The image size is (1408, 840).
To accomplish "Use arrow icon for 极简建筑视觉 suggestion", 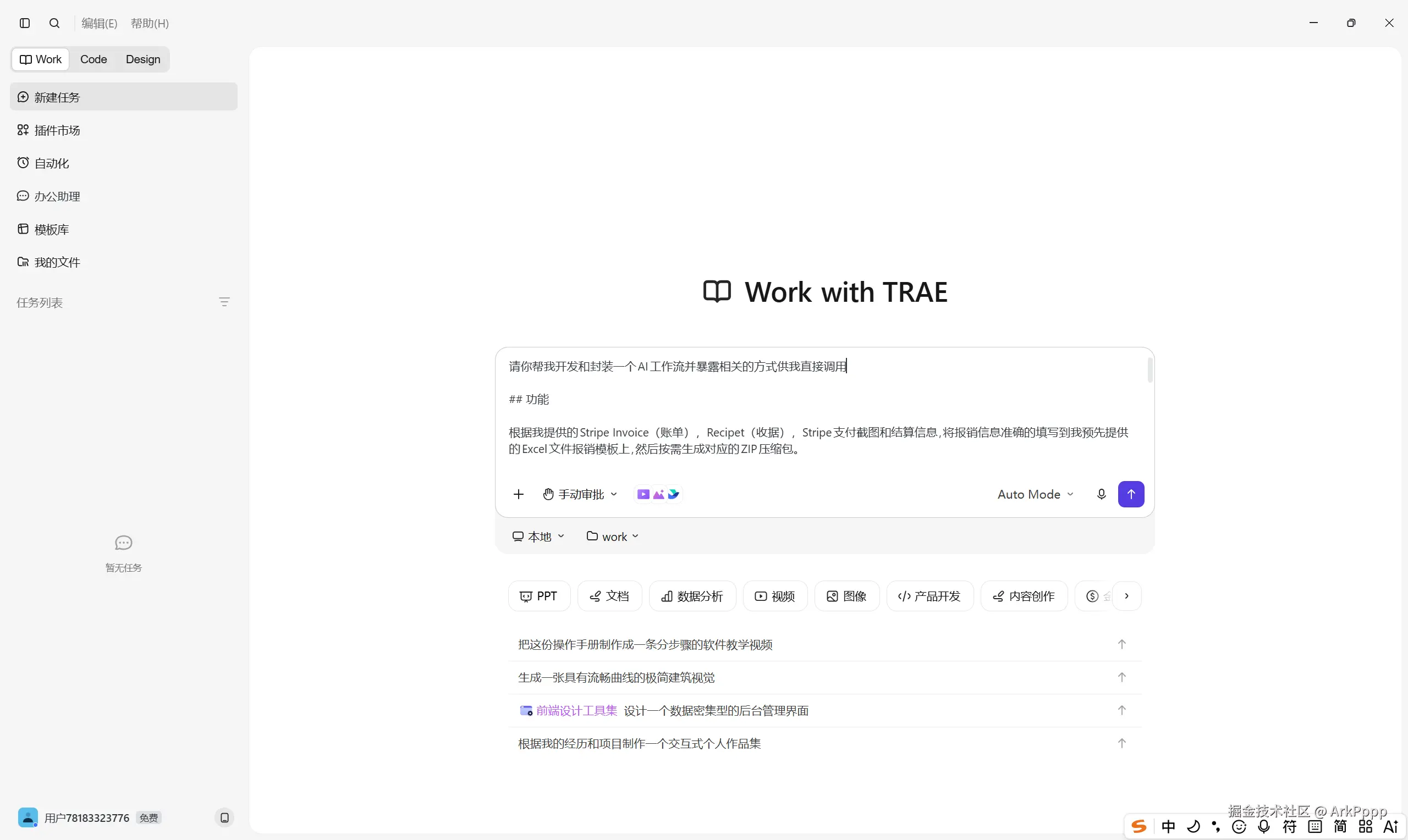I will [1121, 677].
